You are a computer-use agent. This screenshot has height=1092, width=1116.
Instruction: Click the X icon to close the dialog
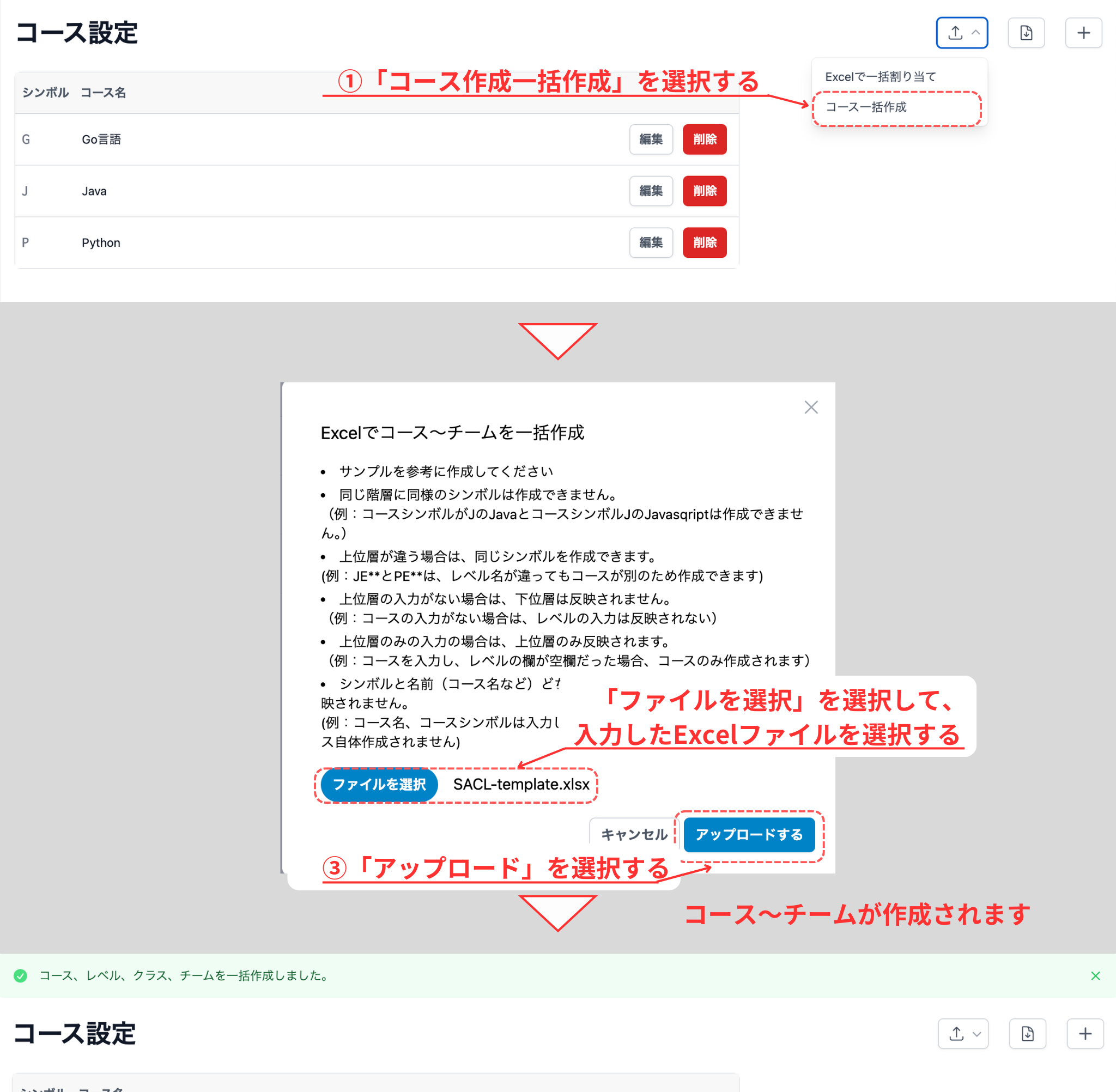(811, 407)
